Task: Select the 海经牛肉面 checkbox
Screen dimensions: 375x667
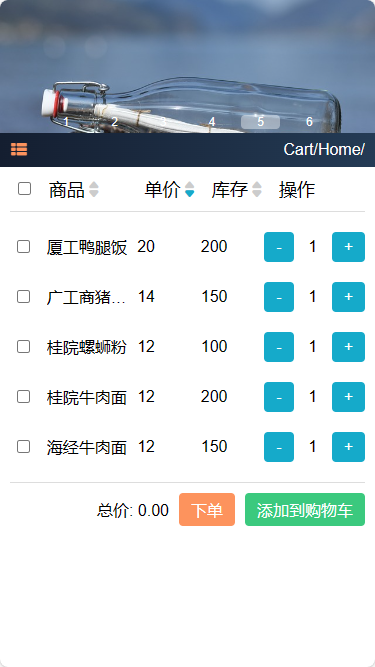Action: [23, 447]
